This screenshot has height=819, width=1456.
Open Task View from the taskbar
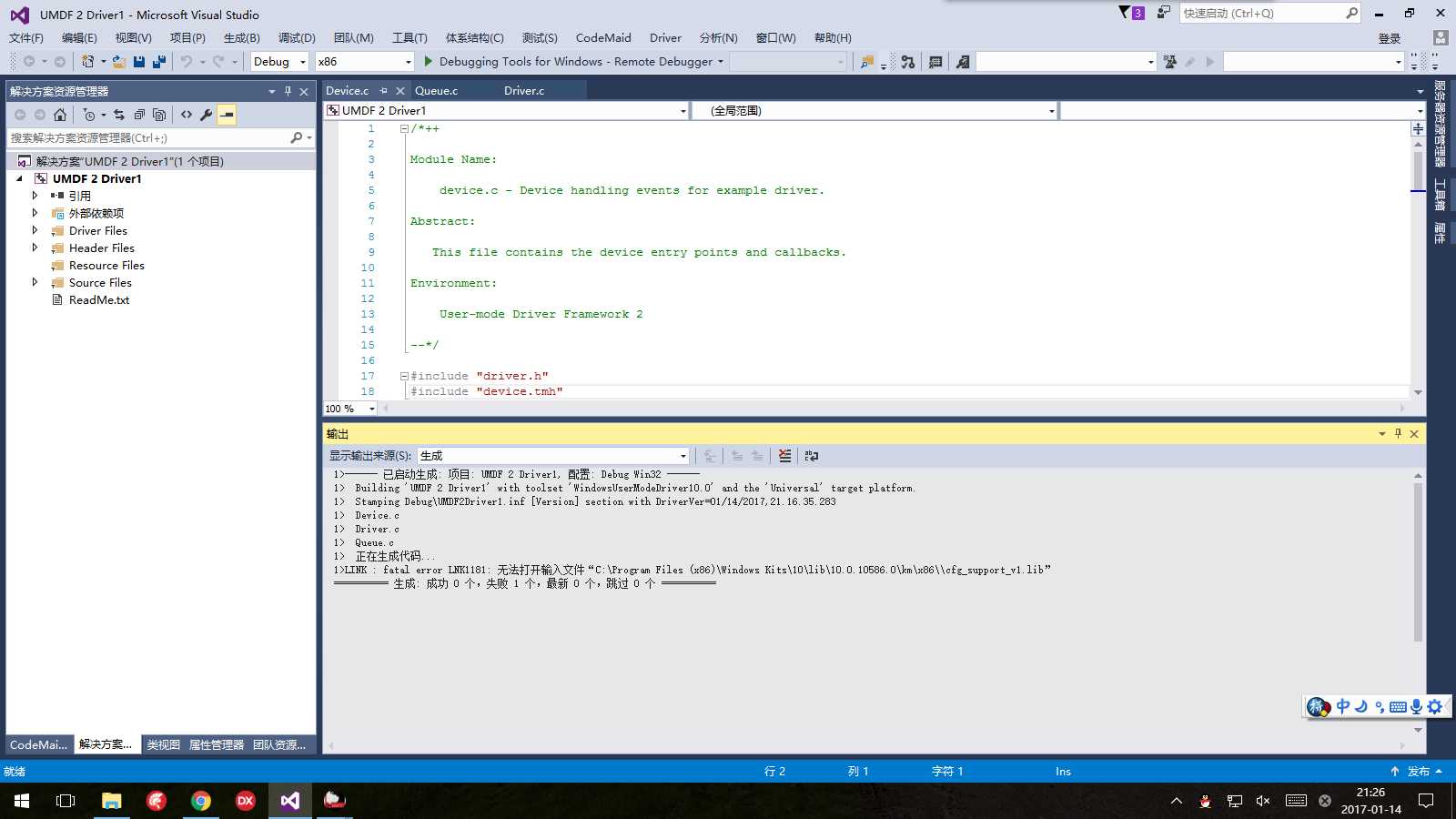pyautogui.click(x=66, y=801)
